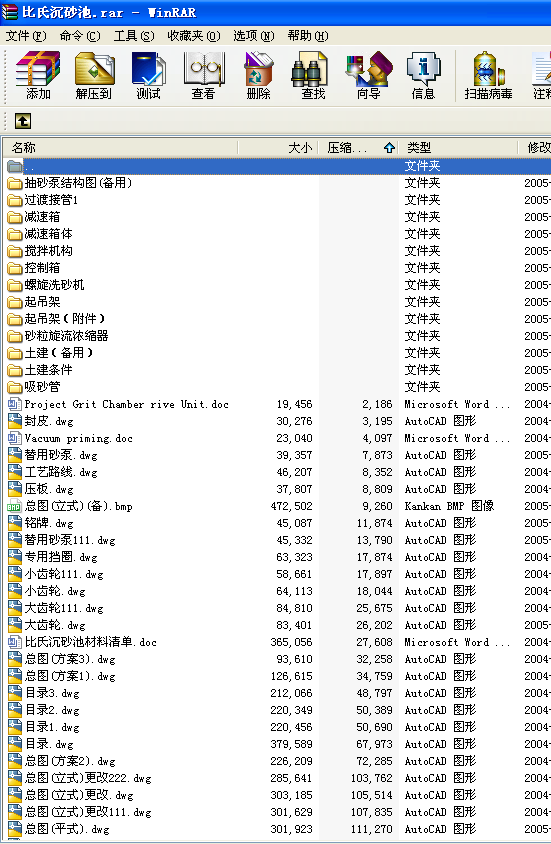Select the 搅拌机构 folder name
551x844 pixels.
pos(48,251)
